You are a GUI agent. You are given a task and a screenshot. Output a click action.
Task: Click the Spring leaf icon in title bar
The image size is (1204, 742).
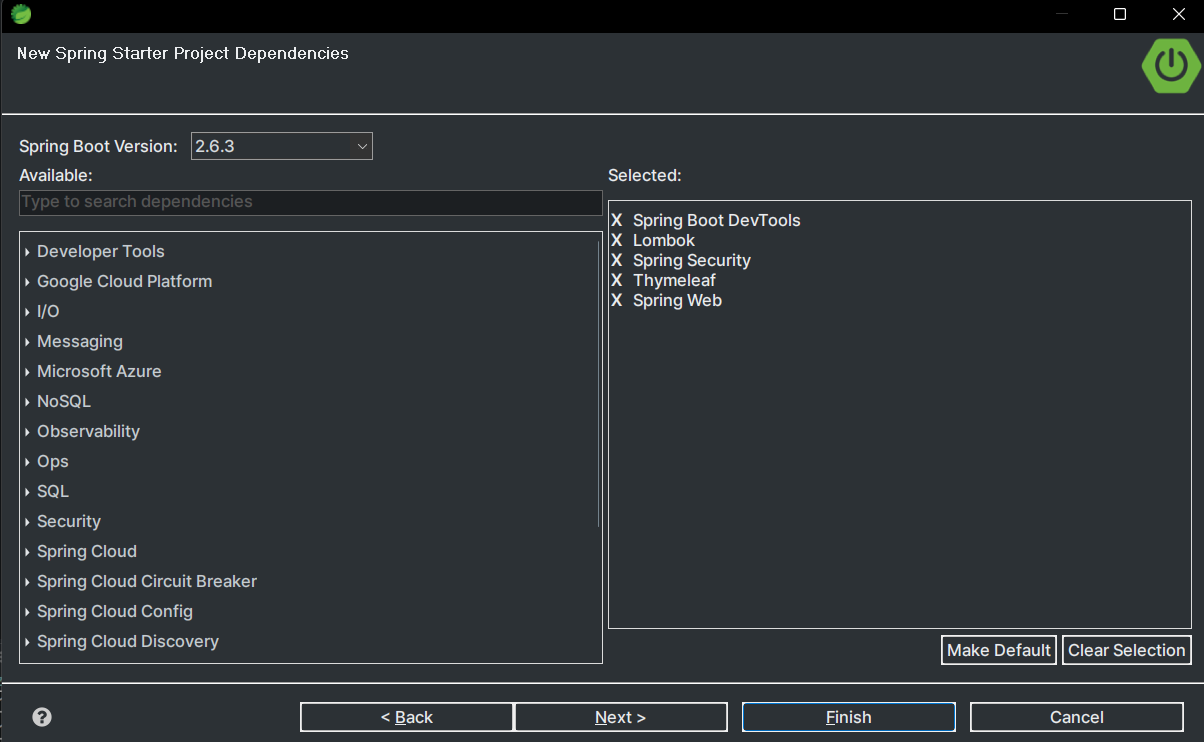21,14
